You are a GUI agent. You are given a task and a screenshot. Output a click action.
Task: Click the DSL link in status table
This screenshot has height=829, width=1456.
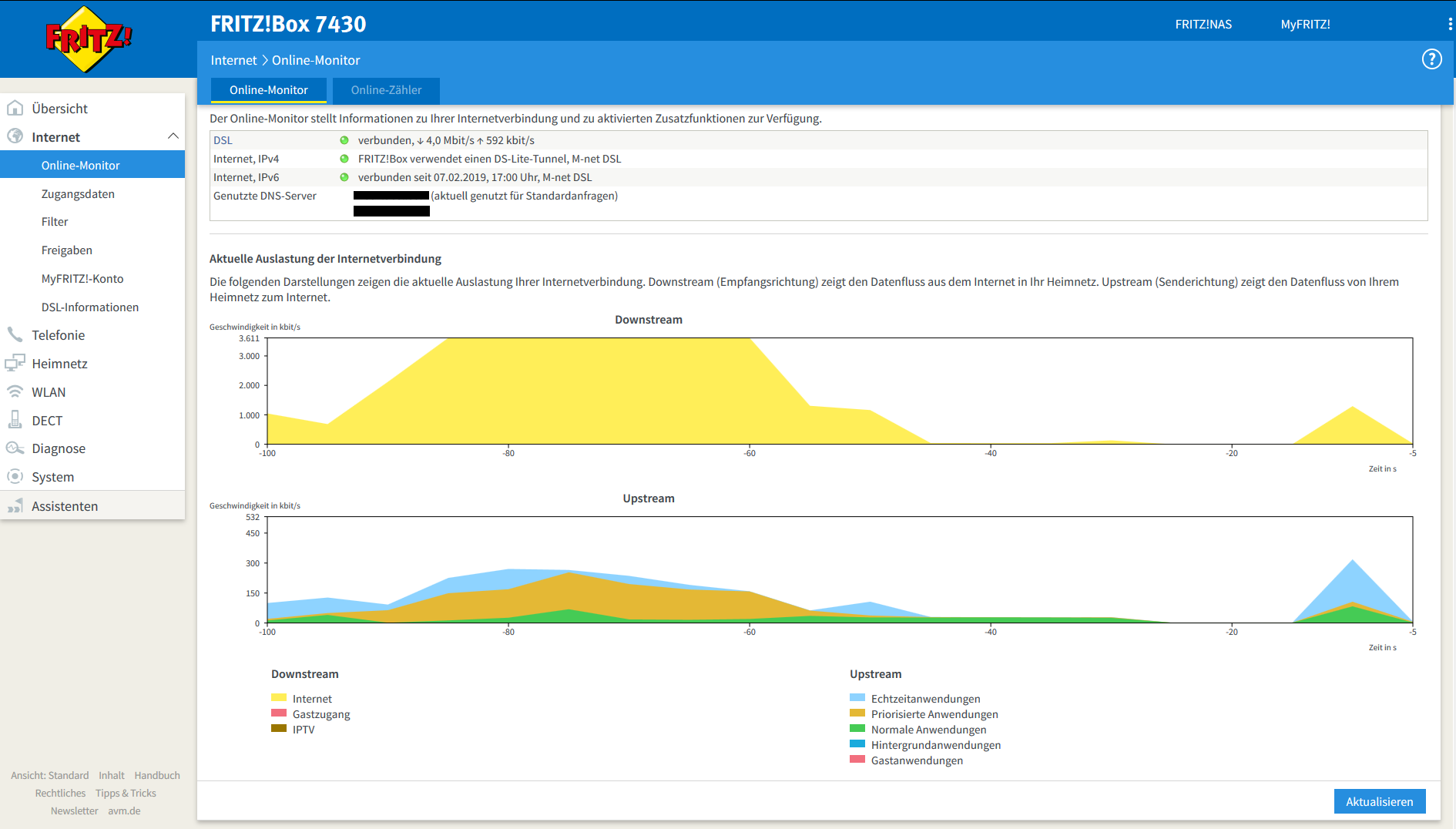(x=223, y=140)
